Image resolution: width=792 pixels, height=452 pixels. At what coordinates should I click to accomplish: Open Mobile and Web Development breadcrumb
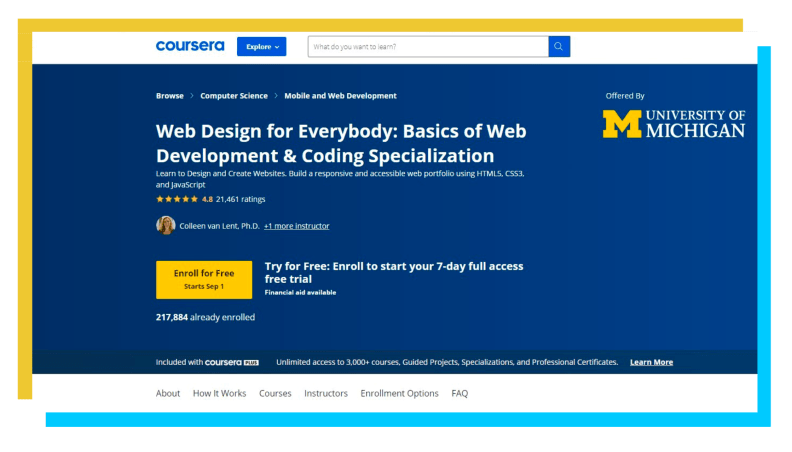[340, 95]
